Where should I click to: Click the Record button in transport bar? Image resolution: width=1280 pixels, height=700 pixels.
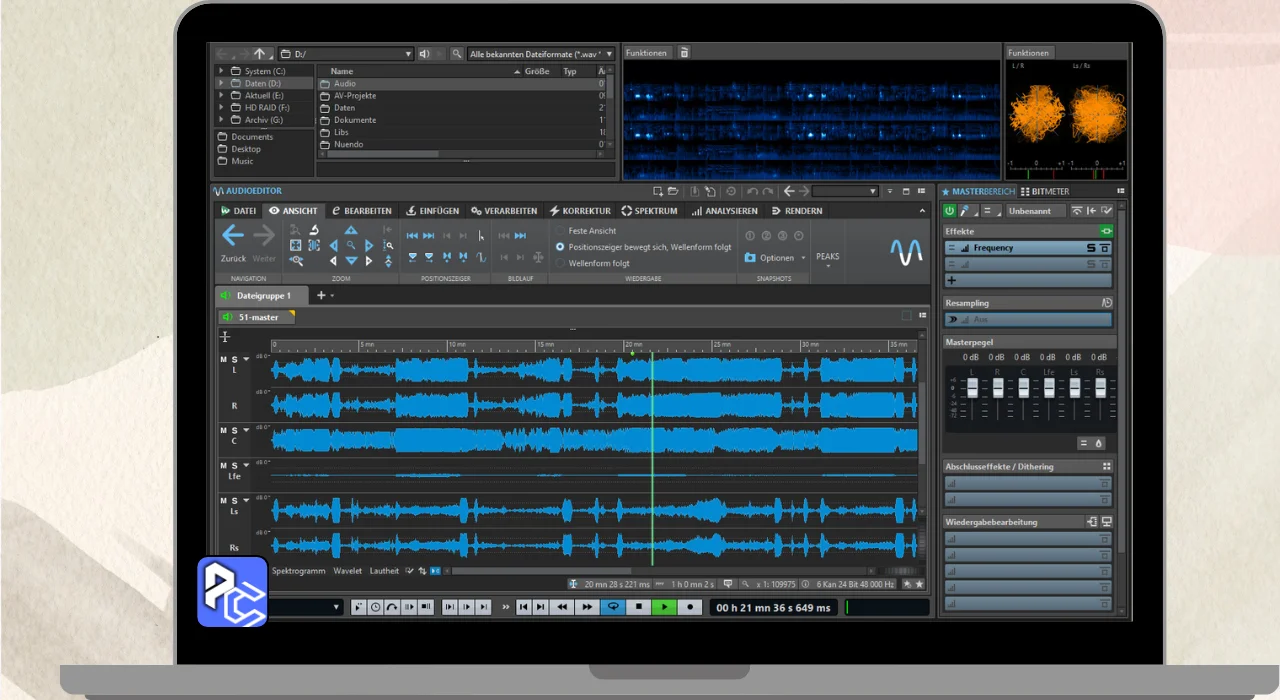click(689, 607)
